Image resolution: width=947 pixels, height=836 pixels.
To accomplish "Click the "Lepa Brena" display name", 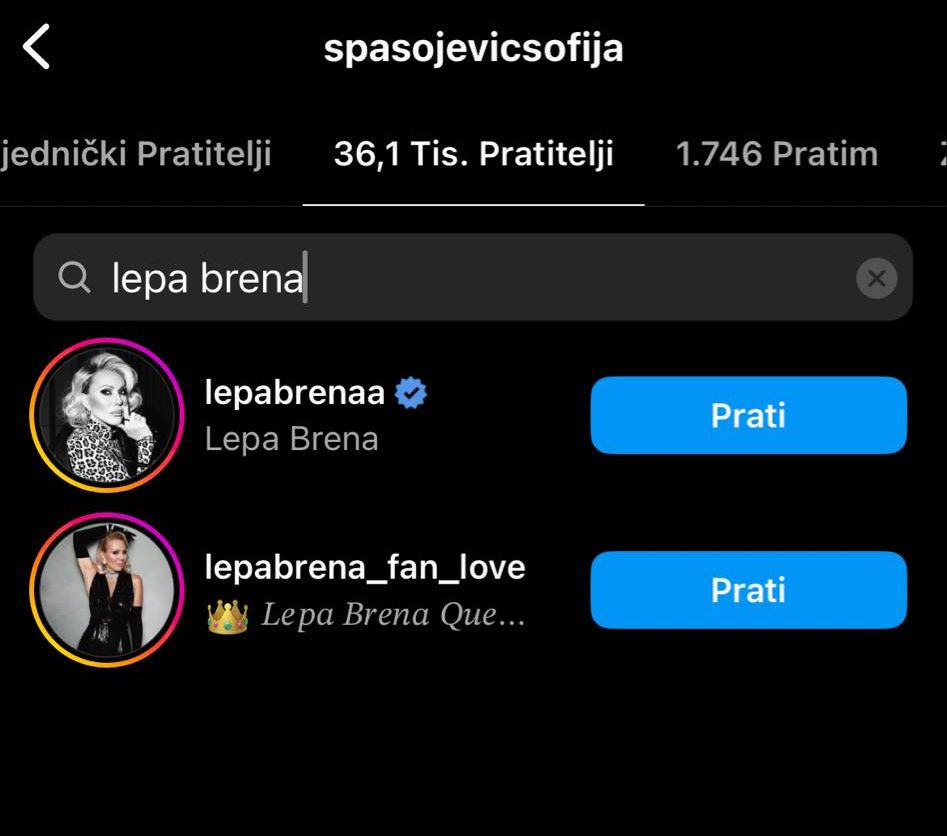I will tap(291, 439).
